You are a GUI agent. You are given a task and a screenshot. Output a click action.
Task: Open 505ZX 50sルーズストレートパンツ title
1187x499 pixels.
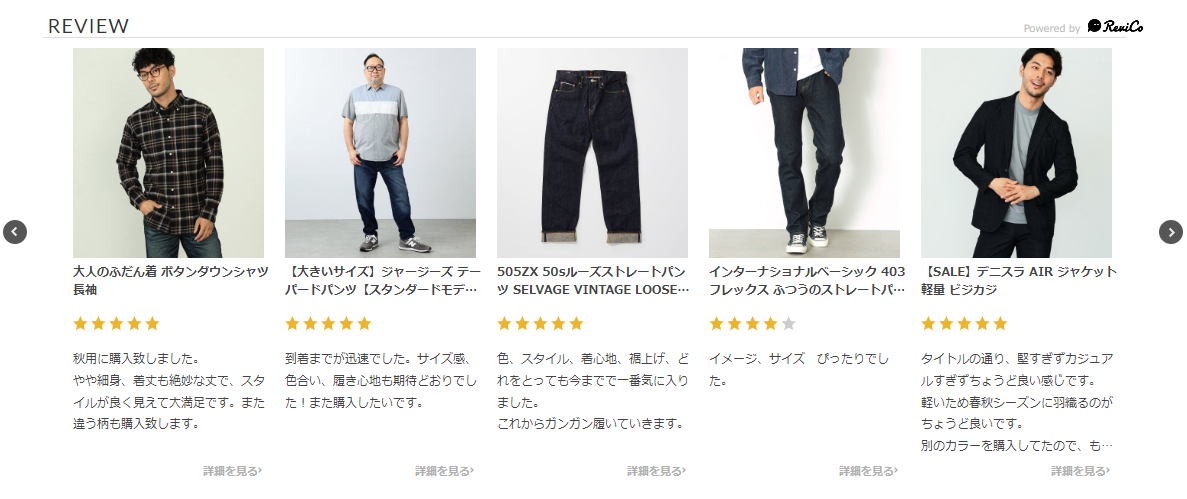(594, 280)
